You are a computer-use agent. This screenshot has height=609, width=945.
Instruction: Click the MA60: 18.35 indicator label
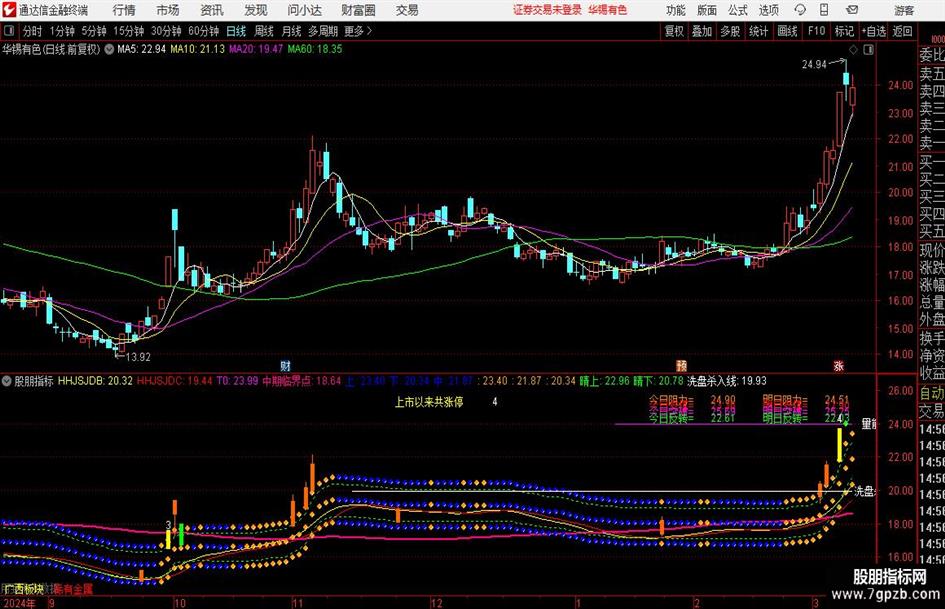(x=315, y=49)
